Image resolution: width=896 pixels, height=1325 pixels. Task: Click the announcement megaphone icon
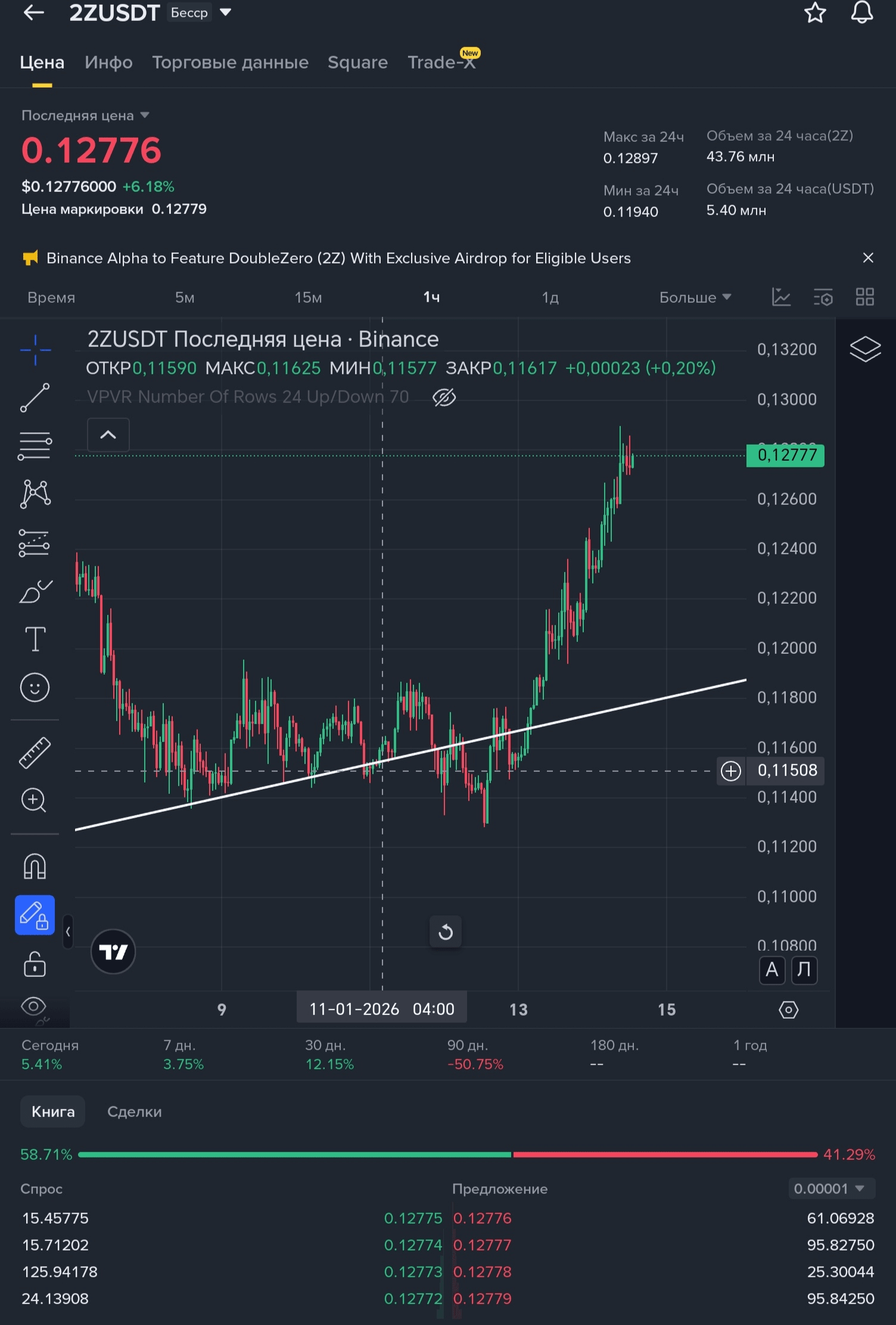click(x=30, y=257)
